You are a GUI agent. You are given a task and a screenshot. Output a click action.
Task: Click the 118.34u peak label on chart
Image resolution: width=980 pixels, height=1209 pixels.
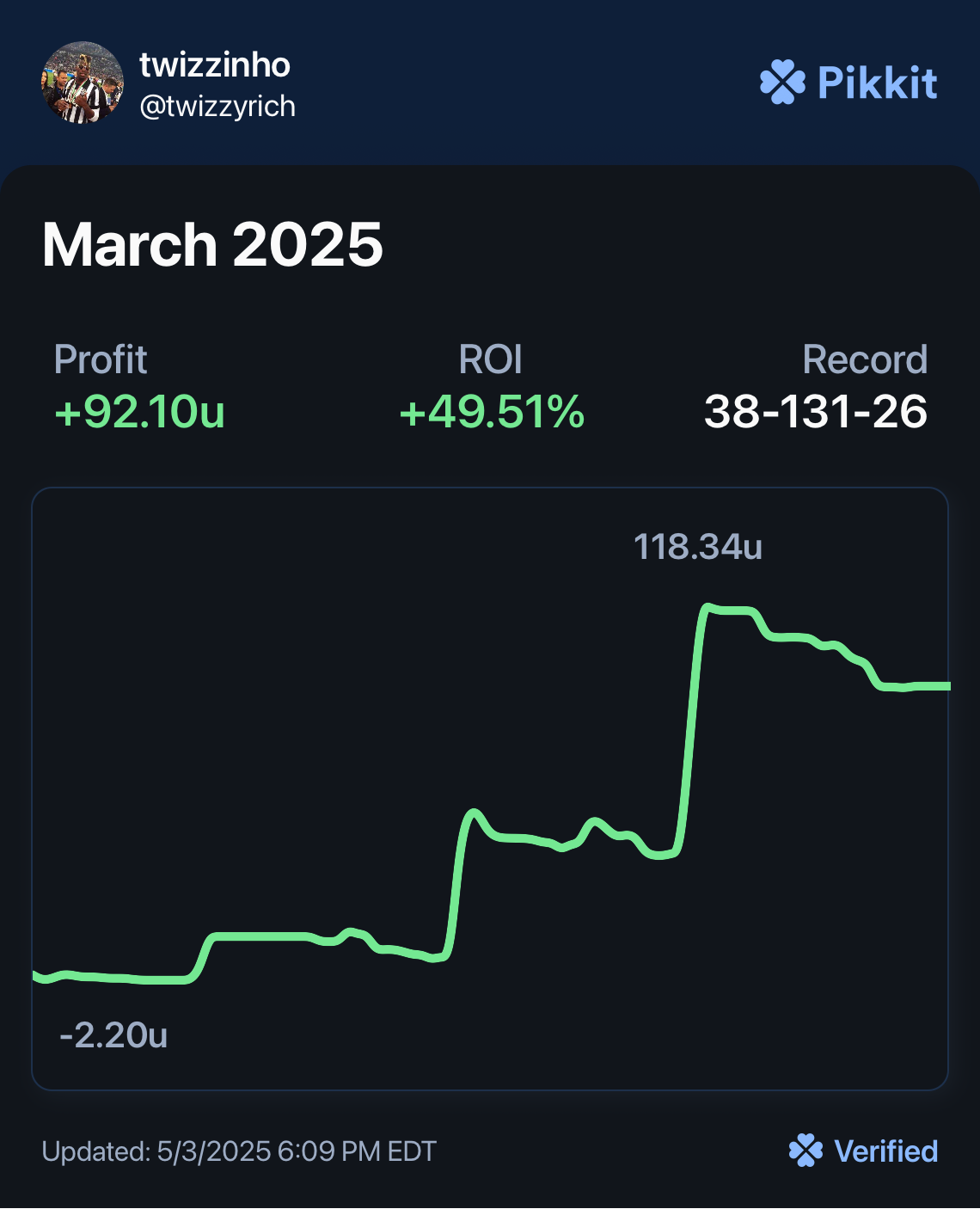[698, 547]
